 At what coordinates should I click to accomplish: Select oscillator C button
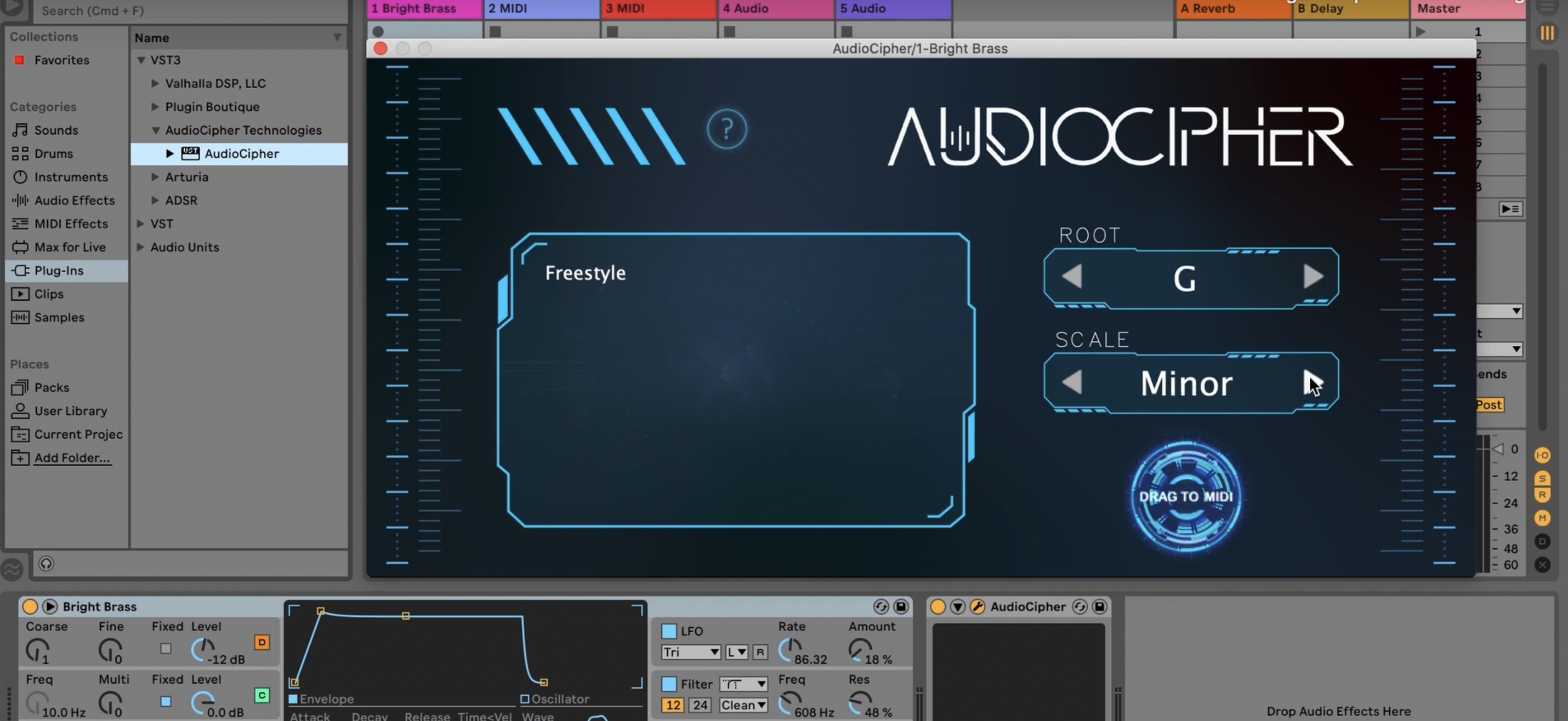click(262, 695)
